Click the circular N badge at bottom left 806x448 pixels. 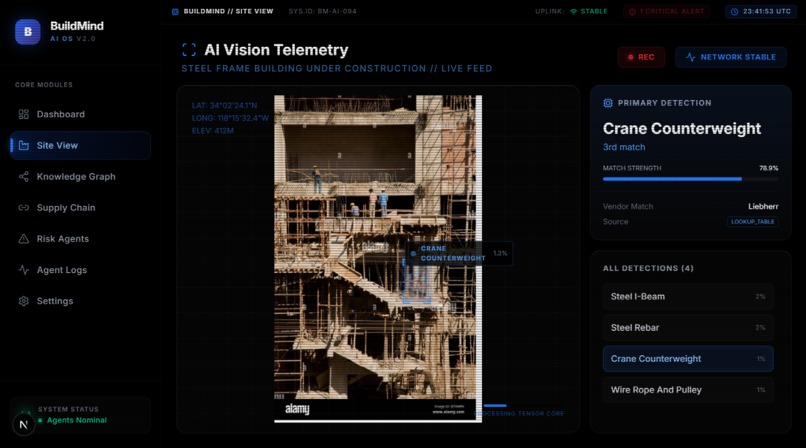[23, 424]
